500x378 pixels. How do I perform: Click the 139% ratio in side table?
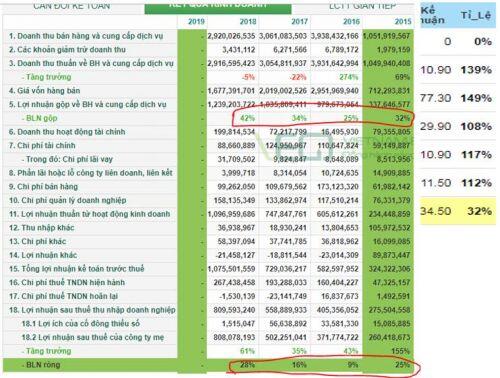[x=476, y=70]
